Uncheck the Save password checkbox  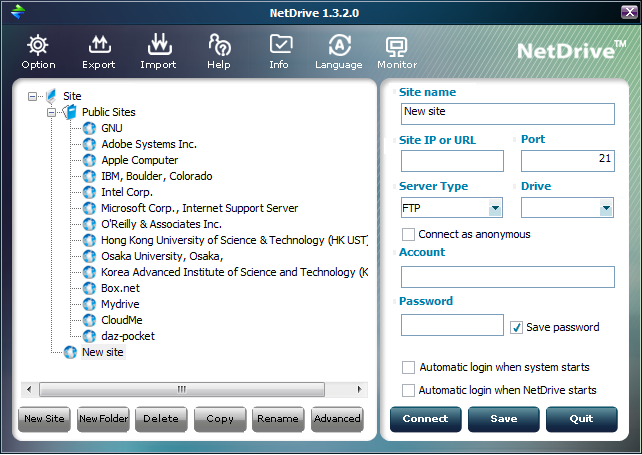(x=516, y=328)
